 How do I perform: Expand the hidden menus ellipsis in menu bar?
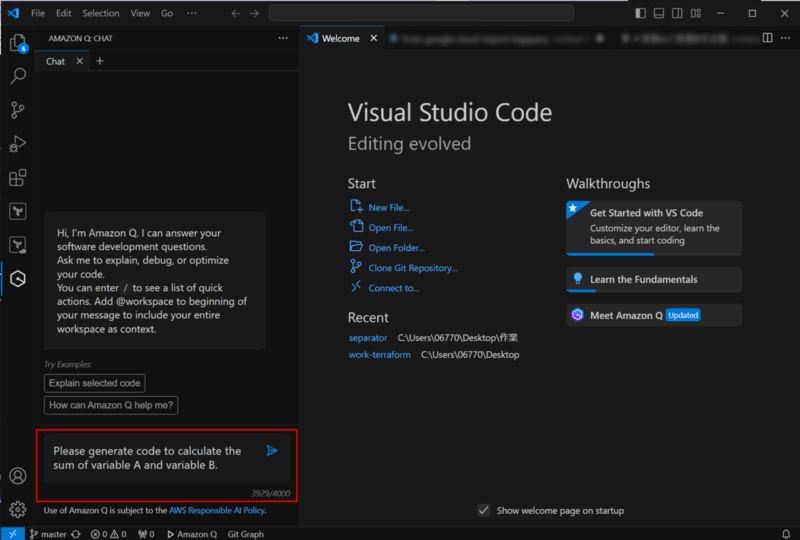click(x=192, y=13)
